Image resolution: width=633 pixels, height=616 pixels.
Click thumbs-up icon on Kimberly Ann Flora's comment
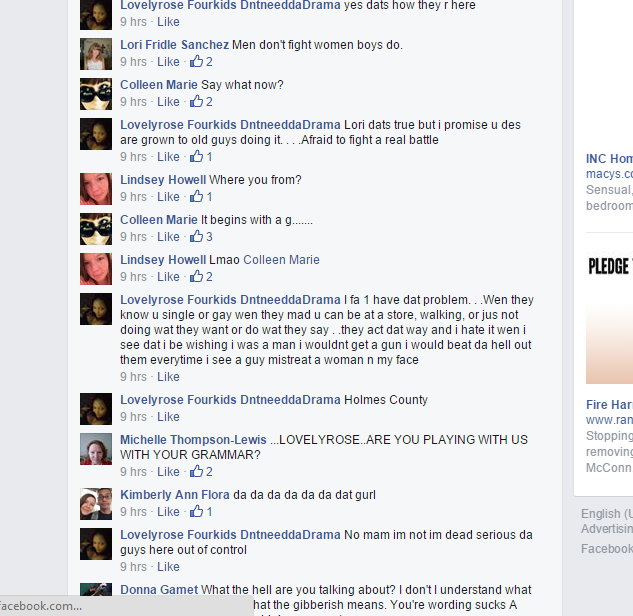pyautogui.click(x=197, y=511)
